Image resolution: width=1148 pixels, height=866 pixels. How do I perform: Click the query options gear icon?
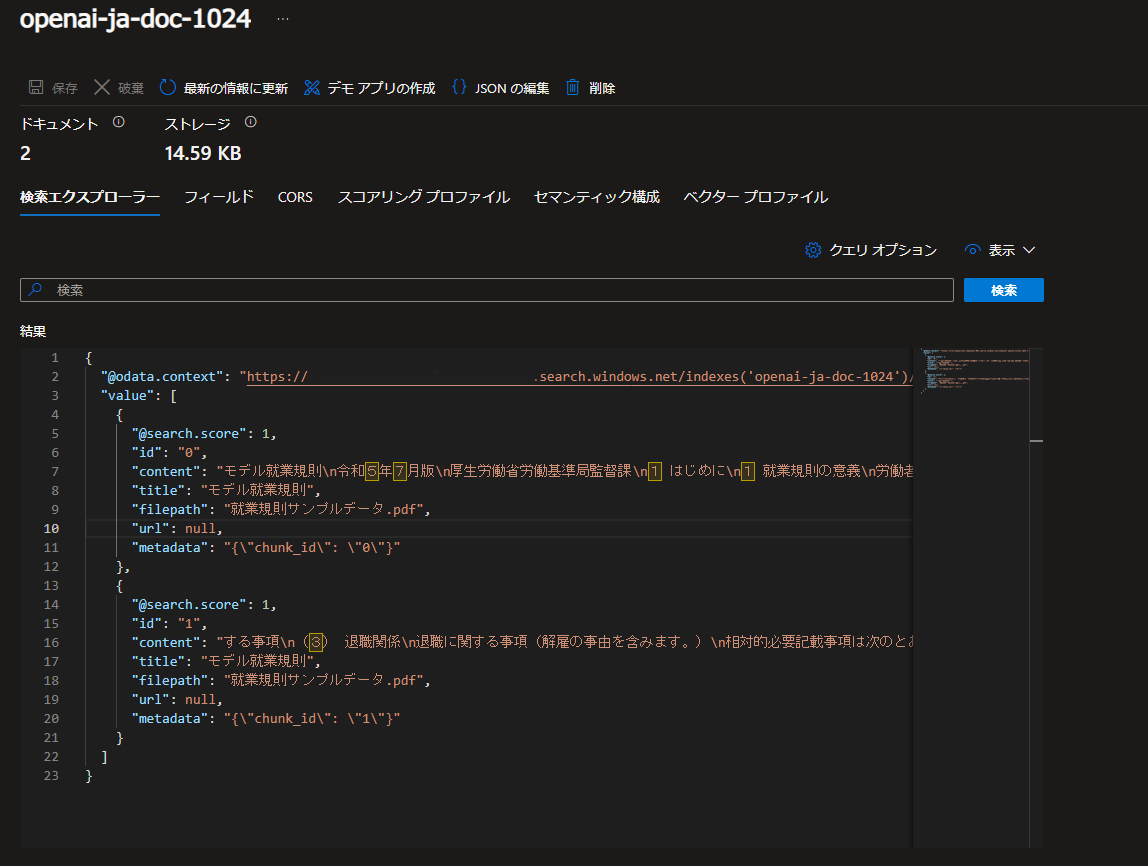(x=813, y=250)
